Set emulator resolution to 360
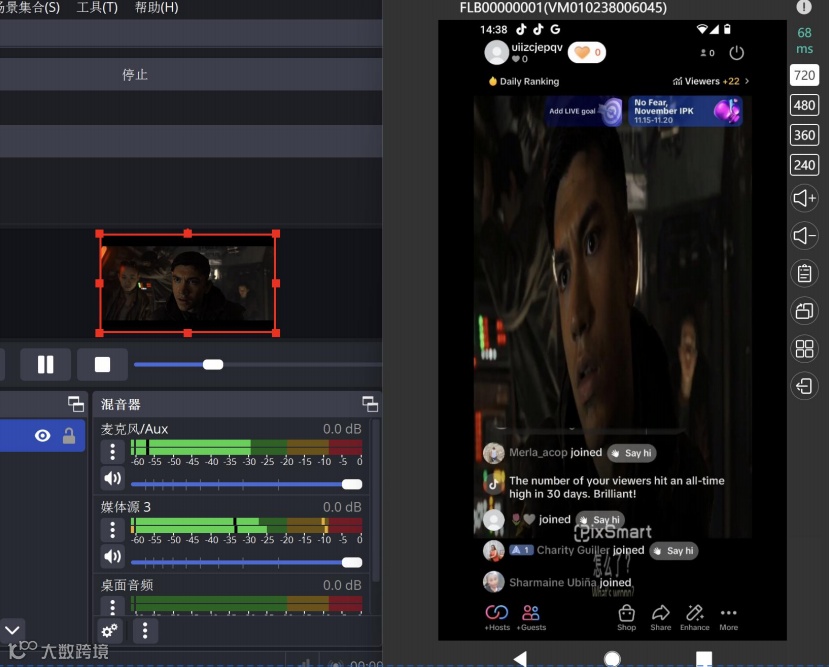This screenshot has width=829, height=667. click(x=804, y=135)
